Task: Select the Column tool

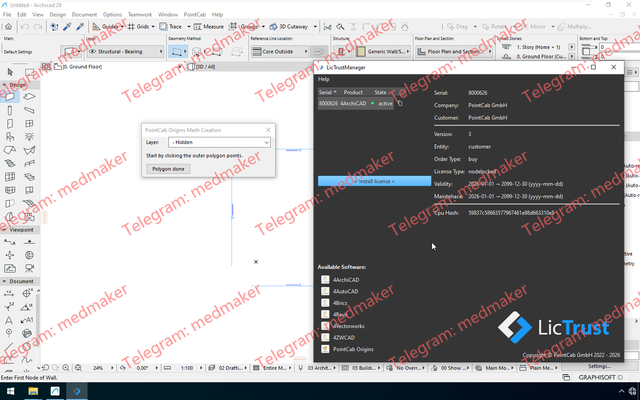Action: coord(10,110)
